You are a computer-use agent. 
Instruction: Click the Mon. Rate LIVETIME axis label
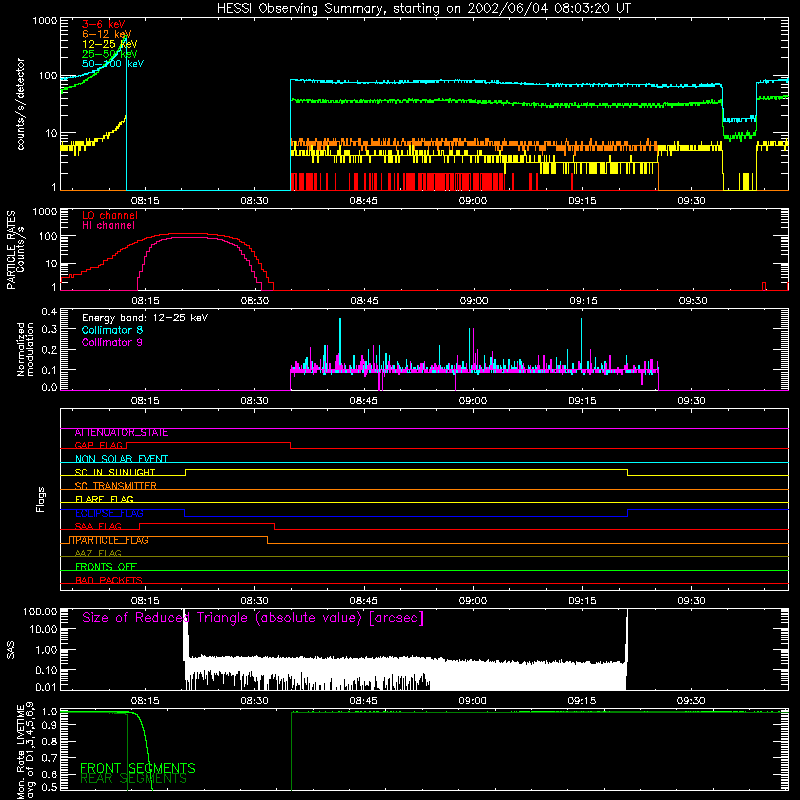(x=25, y=750)
